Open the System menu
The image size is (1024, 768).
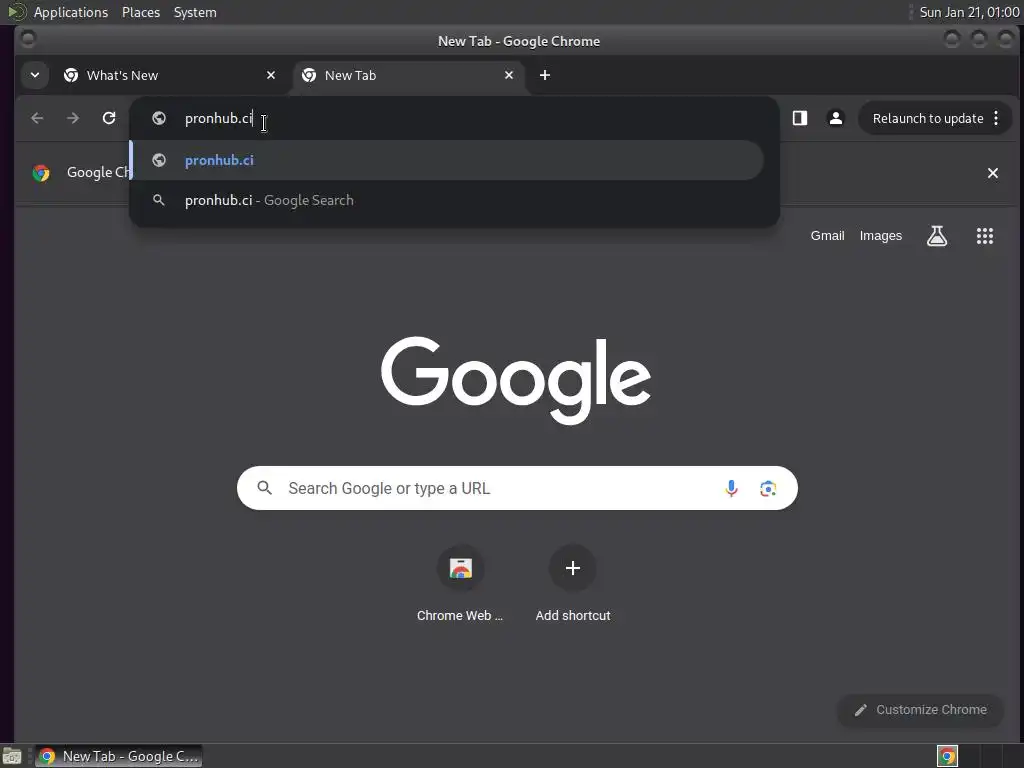(x=195, y=12)
